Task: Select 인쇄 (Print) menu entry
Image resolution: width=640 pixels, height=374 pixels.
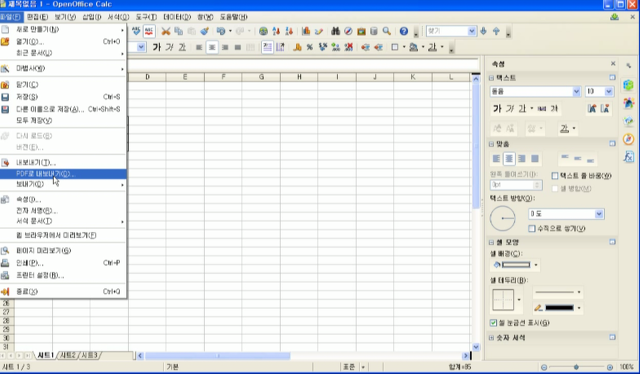Action: click(63, 263)
